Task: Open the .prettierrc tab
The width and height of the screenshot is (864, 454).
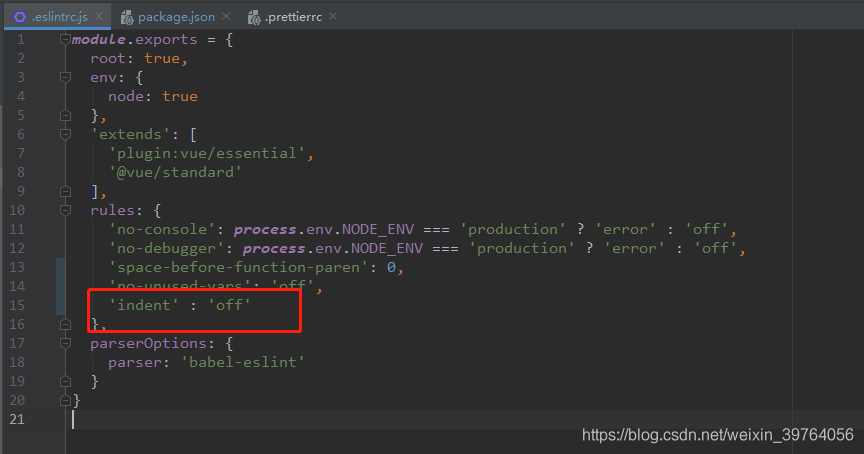Action: pos(294,17)
